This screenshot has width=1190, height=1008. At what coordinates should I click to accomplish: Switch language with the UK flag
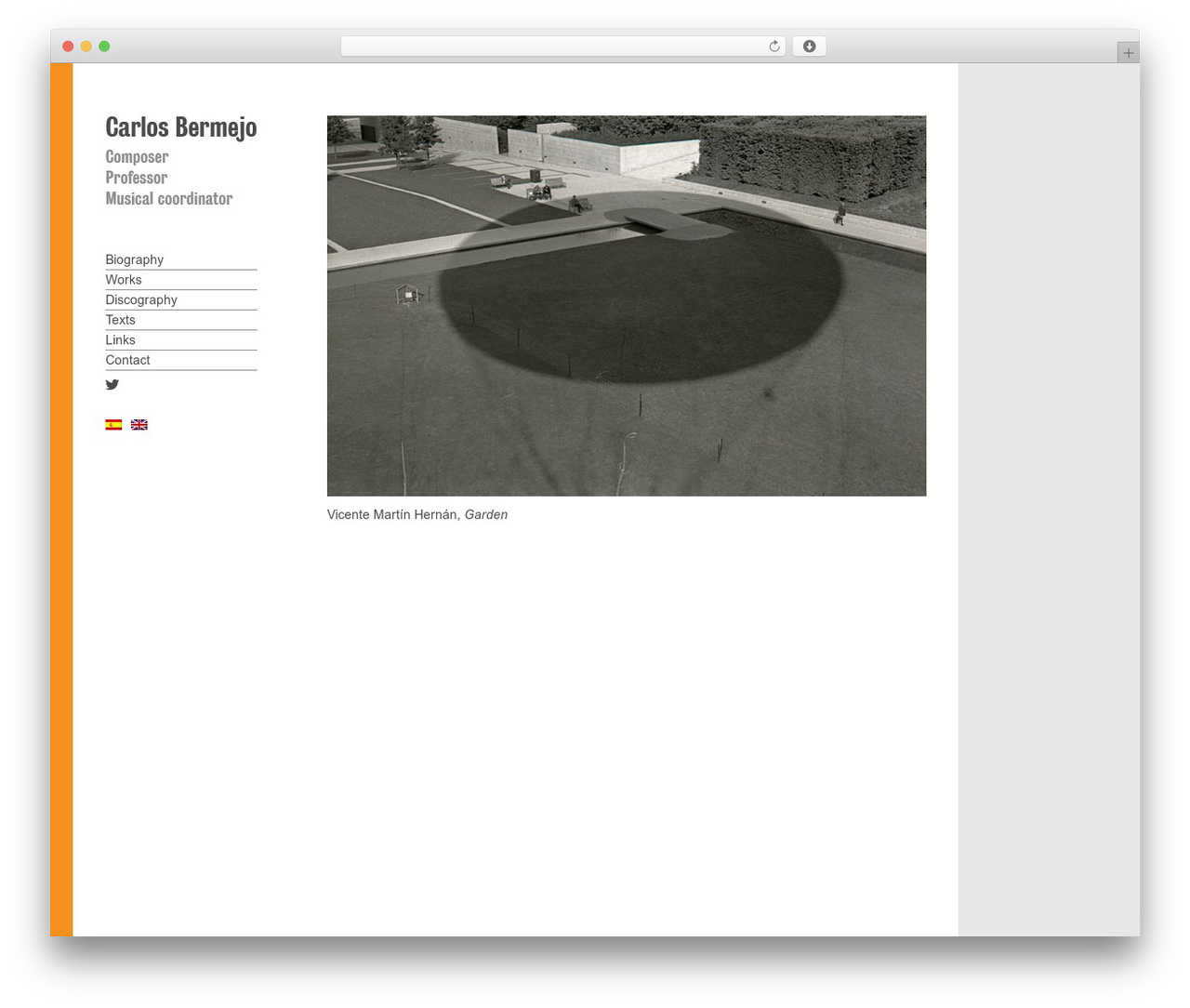[139, 425]
